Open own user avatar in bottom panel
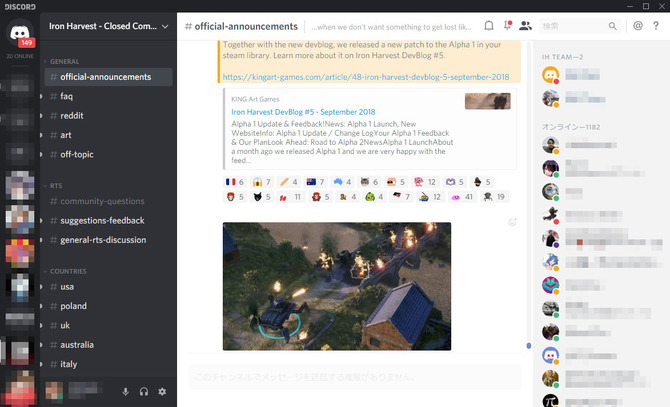Screen dimensions: 670x407 pos(54,391)
